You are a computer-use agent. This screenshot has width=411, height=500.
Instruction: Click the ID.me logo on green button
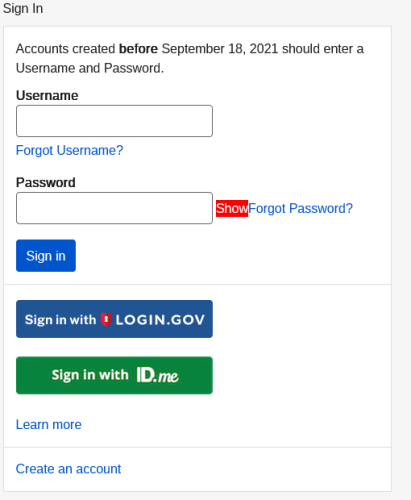click(x=157, y=375)
